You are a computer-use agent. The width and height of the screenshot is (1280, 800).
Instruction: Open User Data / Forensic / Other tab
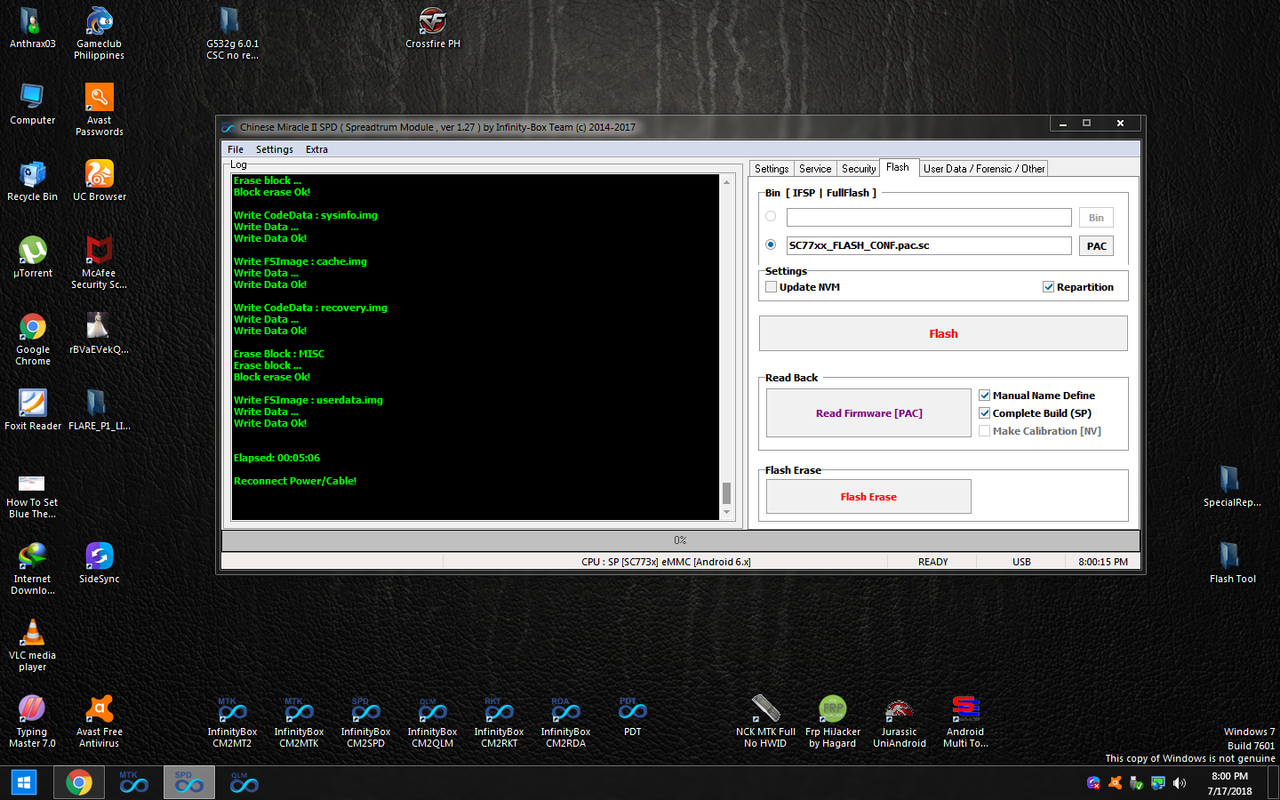click(983, 169)
